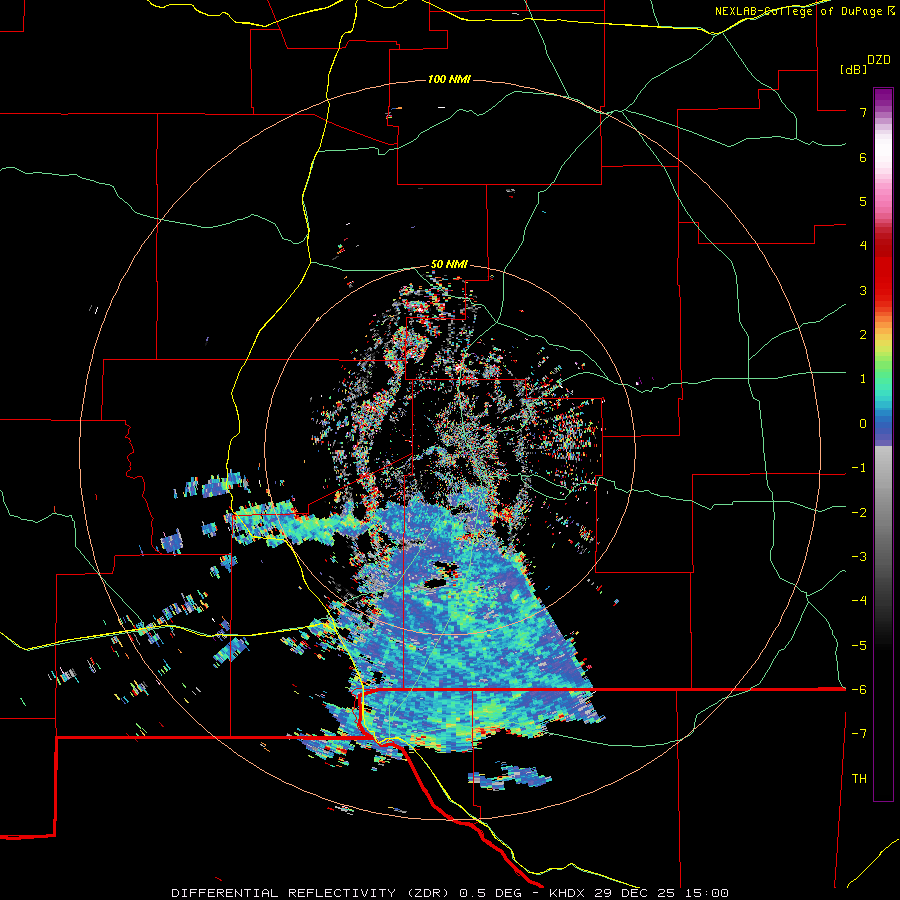Click the TH label on the scale
Image resolution: width=900 pixels, height=900 pixels.
coord(859,779)
